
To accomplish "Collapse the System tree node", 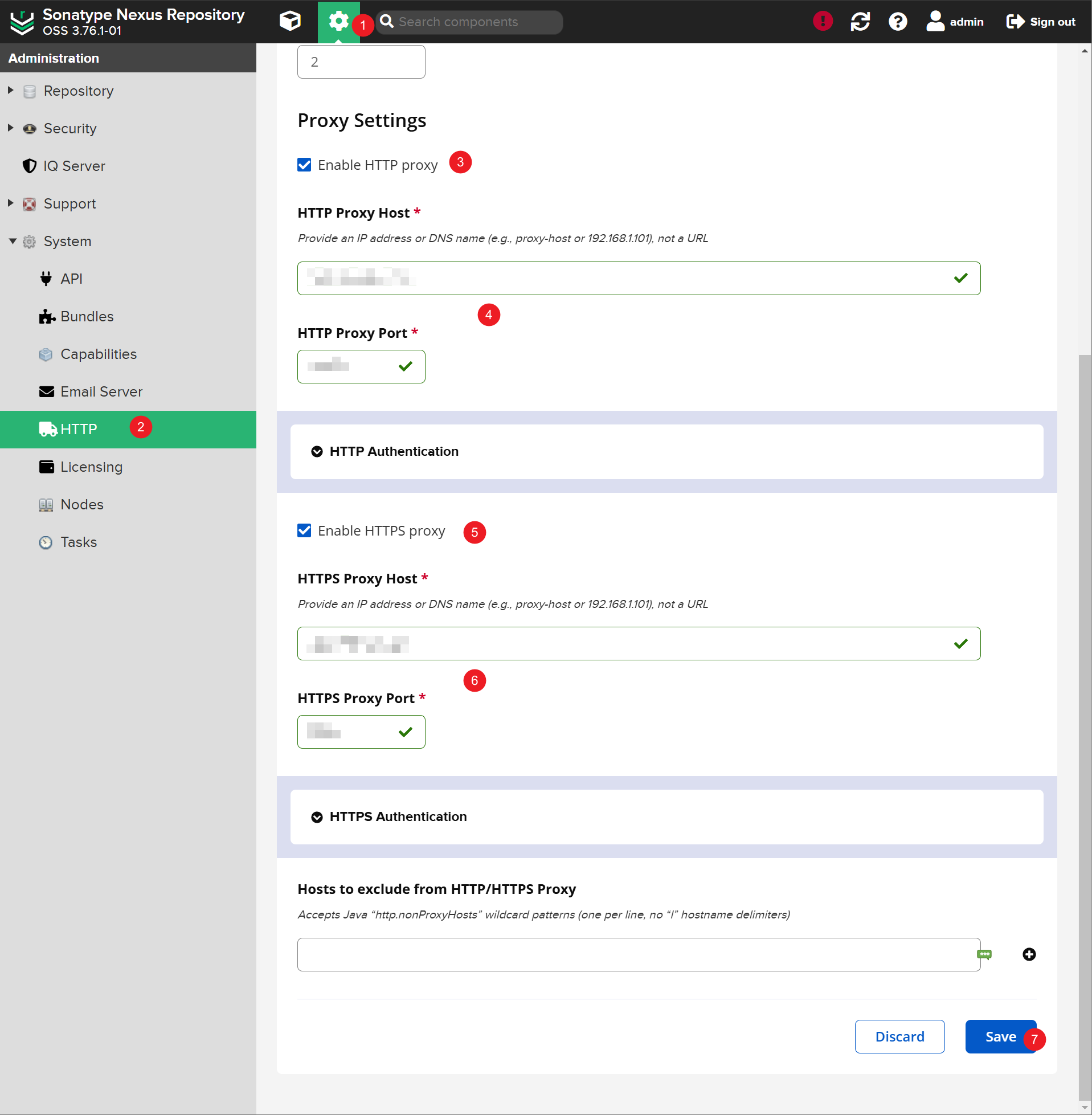I will coord(12,241).
